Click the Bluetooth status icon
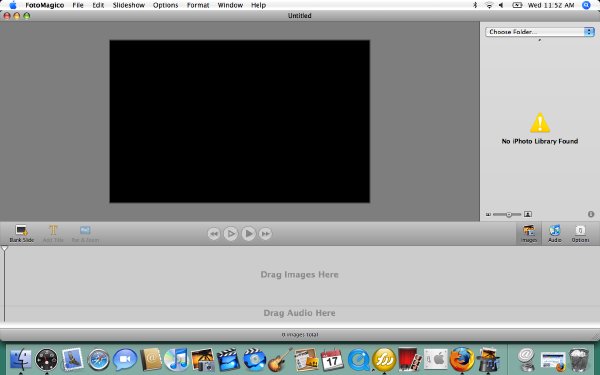The image size is (600, 375). 475,5
